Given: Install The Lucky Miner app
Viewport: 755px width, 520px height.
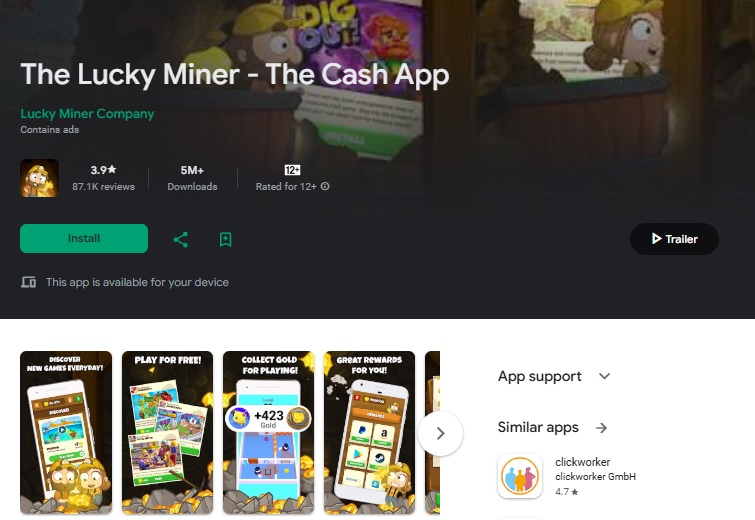Looking at the screenshot, I should 84,238.
